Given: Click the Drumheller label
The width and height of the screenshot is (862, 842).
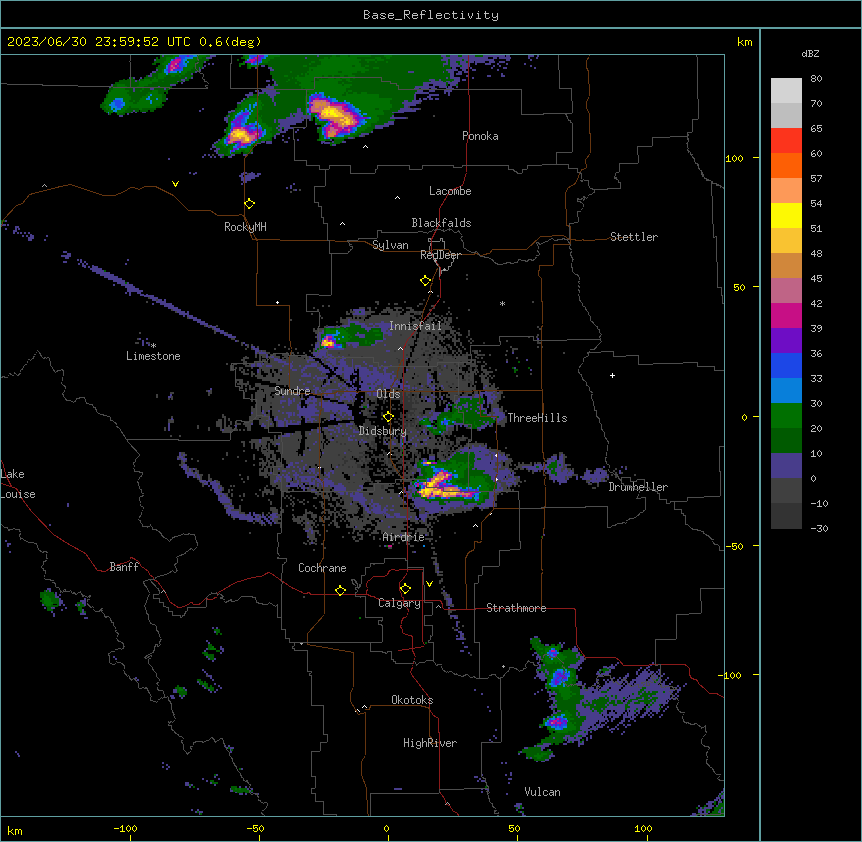Looking at the screenshot, I should (638, 487).
